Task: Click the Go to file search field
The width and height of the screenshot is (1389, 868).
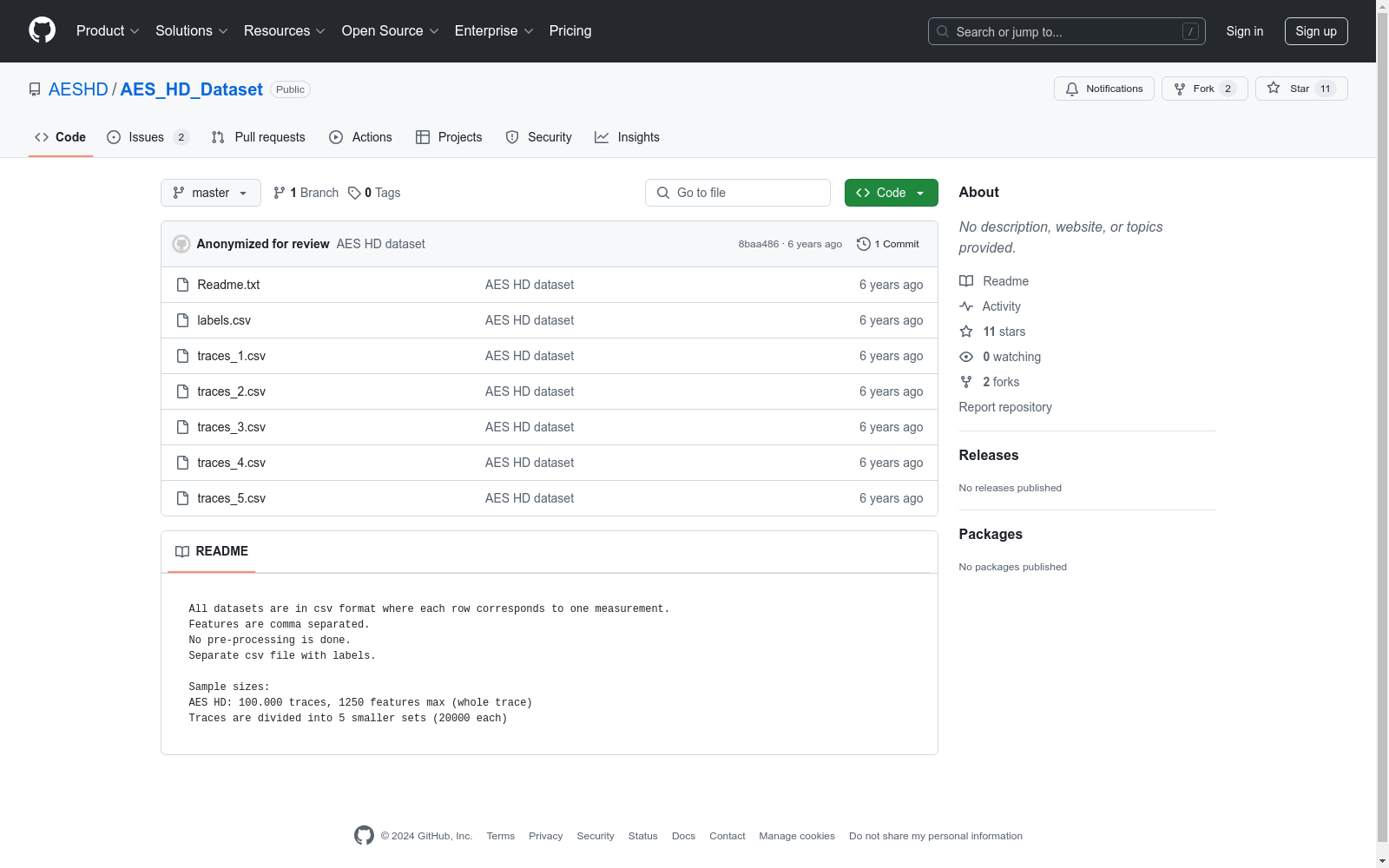Action: pyautogui.click(x=738, y=193)
